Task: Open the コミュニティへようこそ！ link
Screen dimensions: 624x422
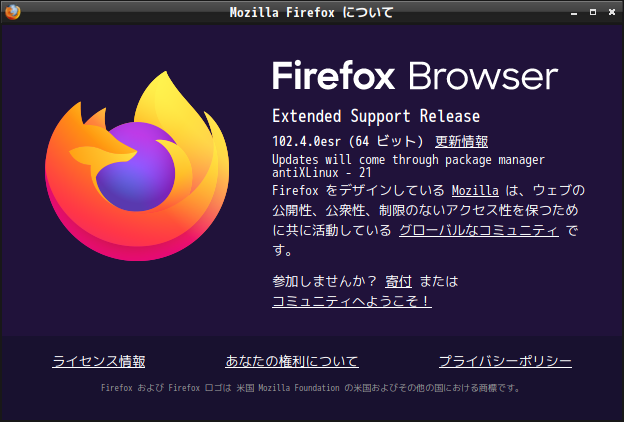Action: 352,301
